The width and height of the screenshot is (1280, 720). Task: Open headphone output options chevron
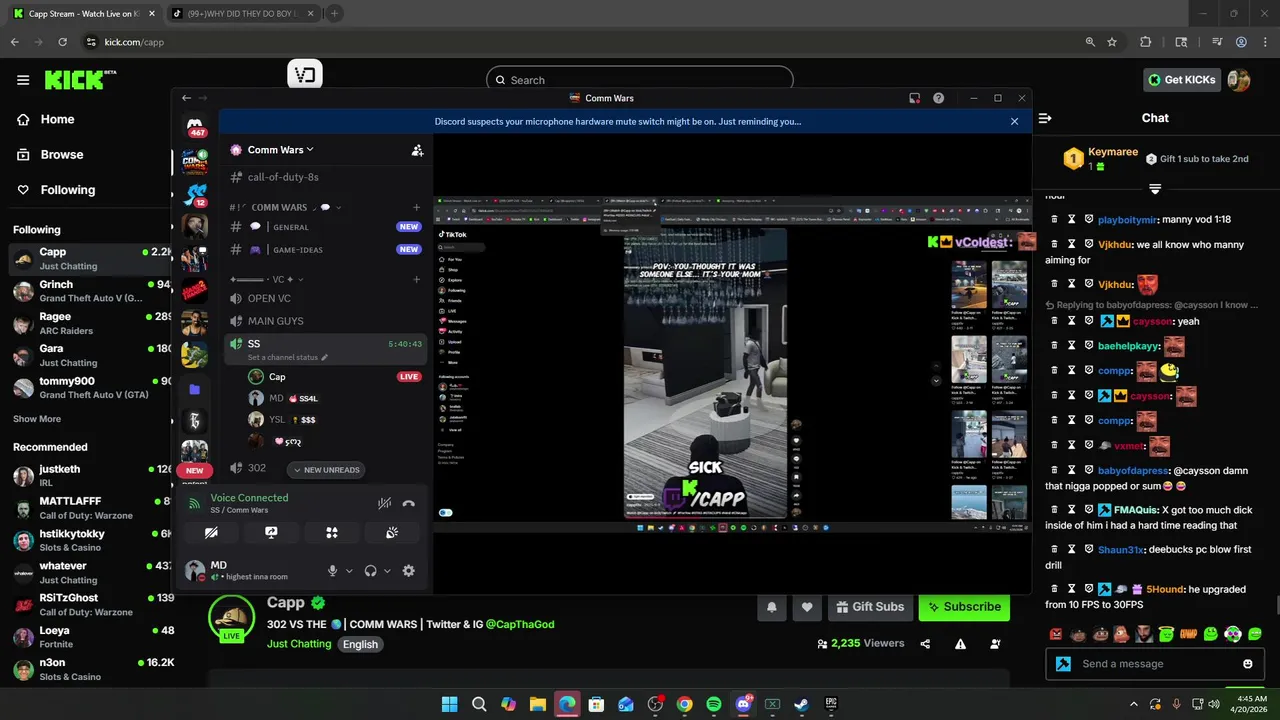[x=387, y=571]
